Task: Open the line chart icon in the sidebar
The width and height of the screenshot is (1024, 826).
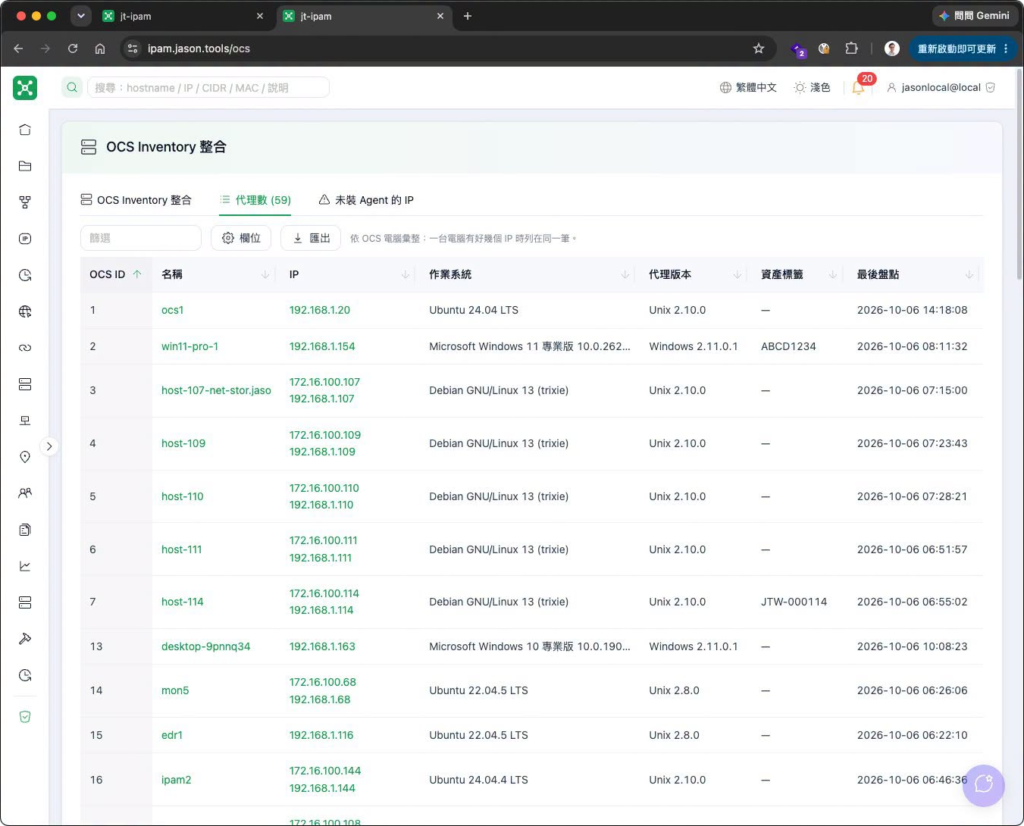Action: [25, 566]
